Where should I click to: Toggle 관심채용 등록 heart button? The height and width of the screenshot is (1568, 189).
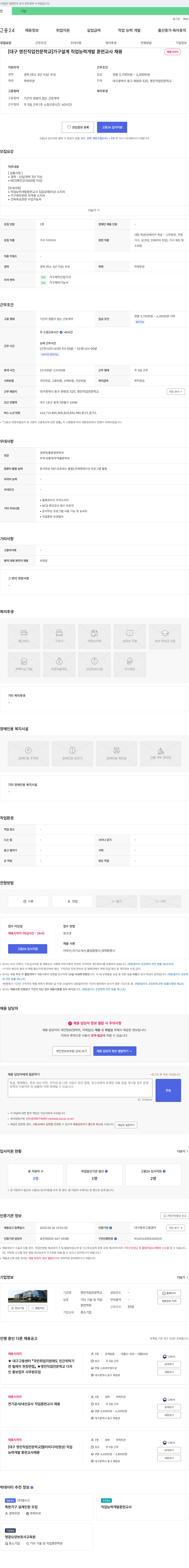78,127
